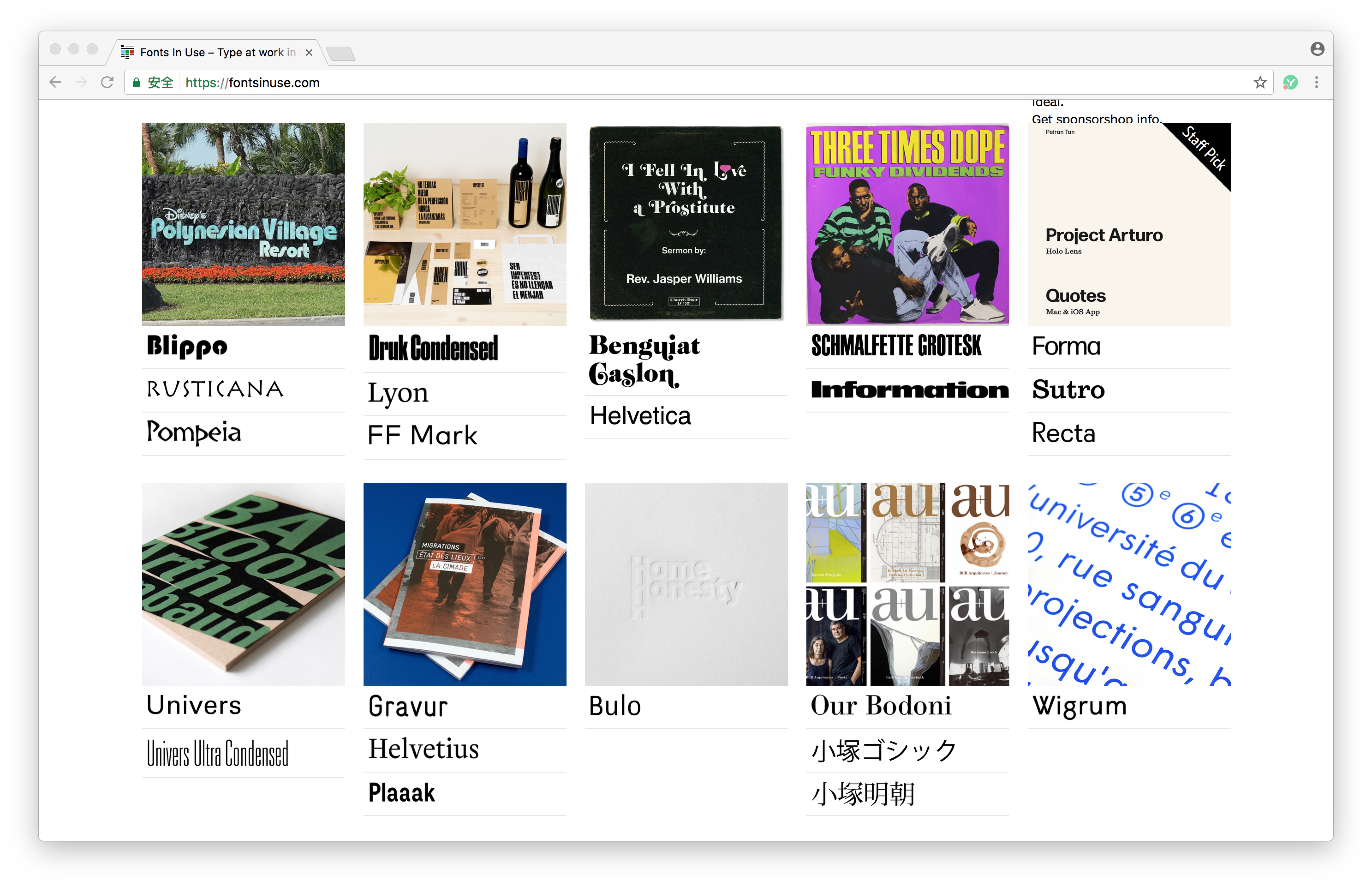Open the Three Times Dope album thumbnail

tap(907, 224)
